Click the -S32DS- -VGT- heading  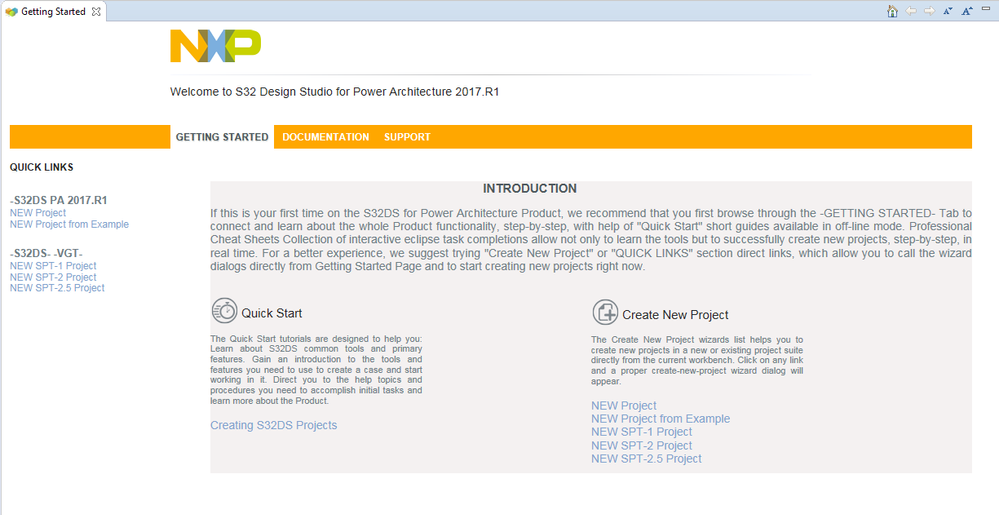click(x=46, y=253)
